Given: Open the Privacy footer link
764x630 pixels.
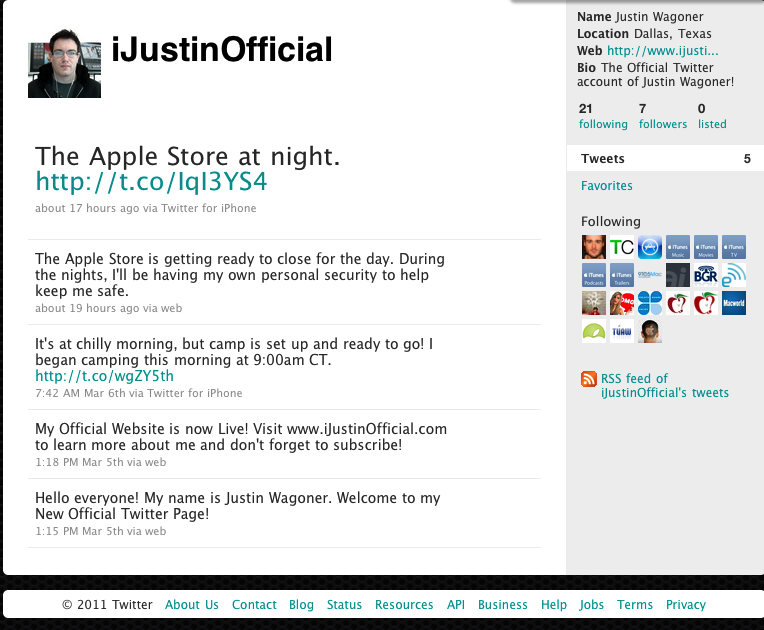Looking at the screenshot, I should [x=686, y=605].
